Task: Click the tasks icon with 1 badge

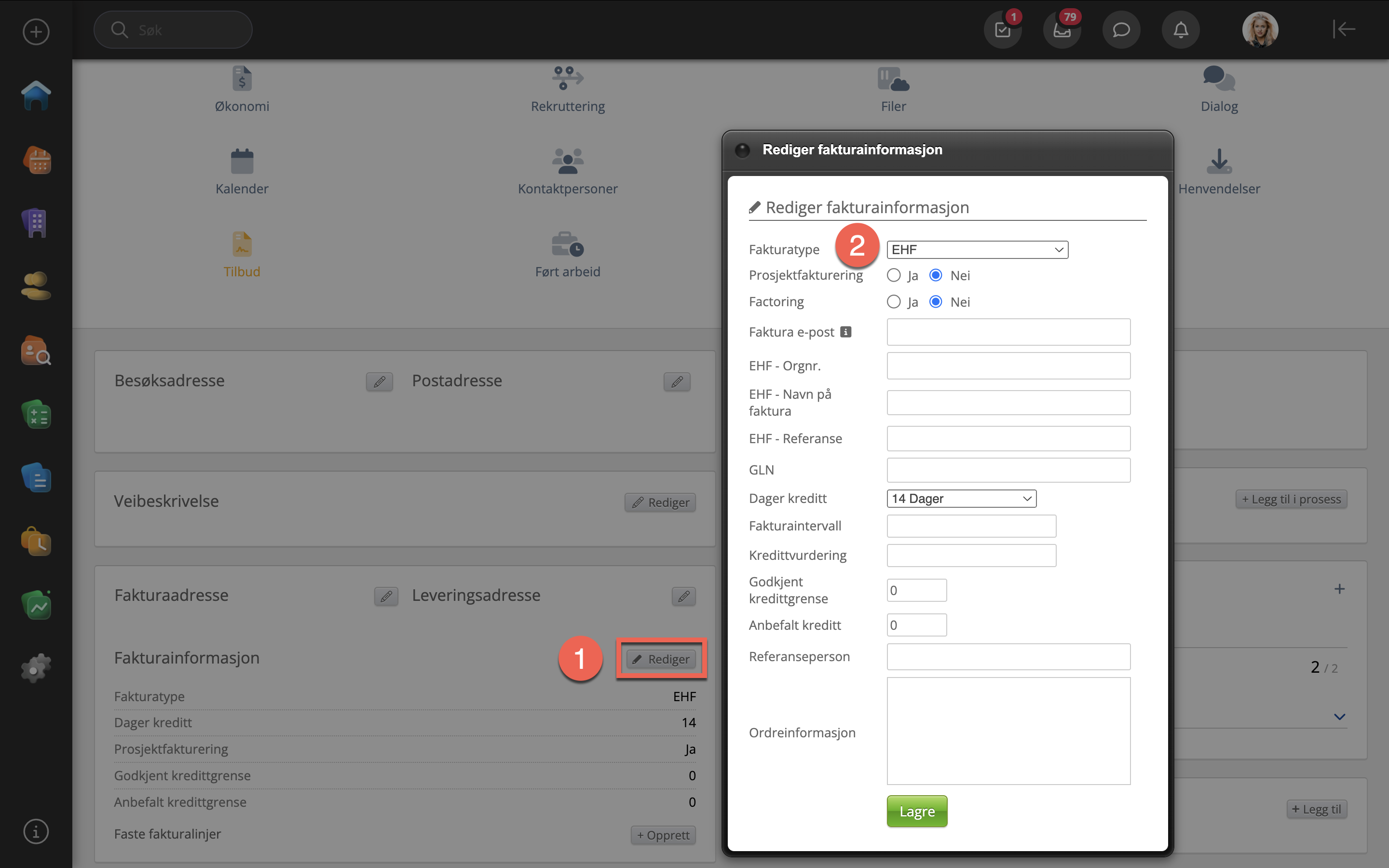Action: tap(1002, 30)
